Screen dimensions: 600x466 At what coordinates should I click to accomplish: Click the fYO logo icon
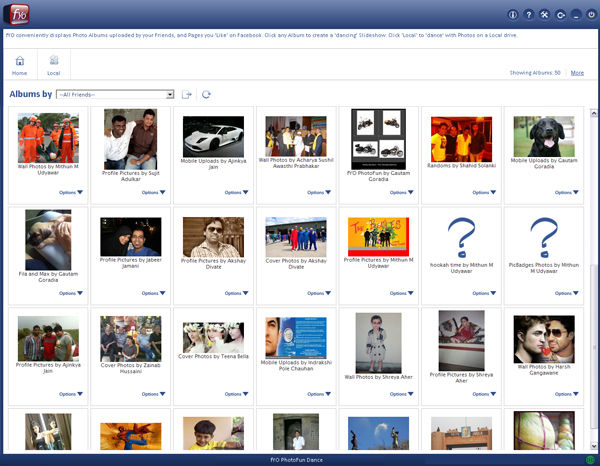16,14
